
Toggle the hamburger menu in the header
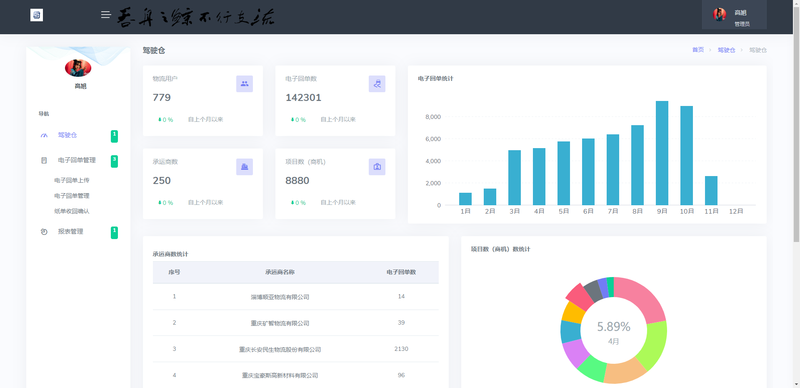coord(106,15)
